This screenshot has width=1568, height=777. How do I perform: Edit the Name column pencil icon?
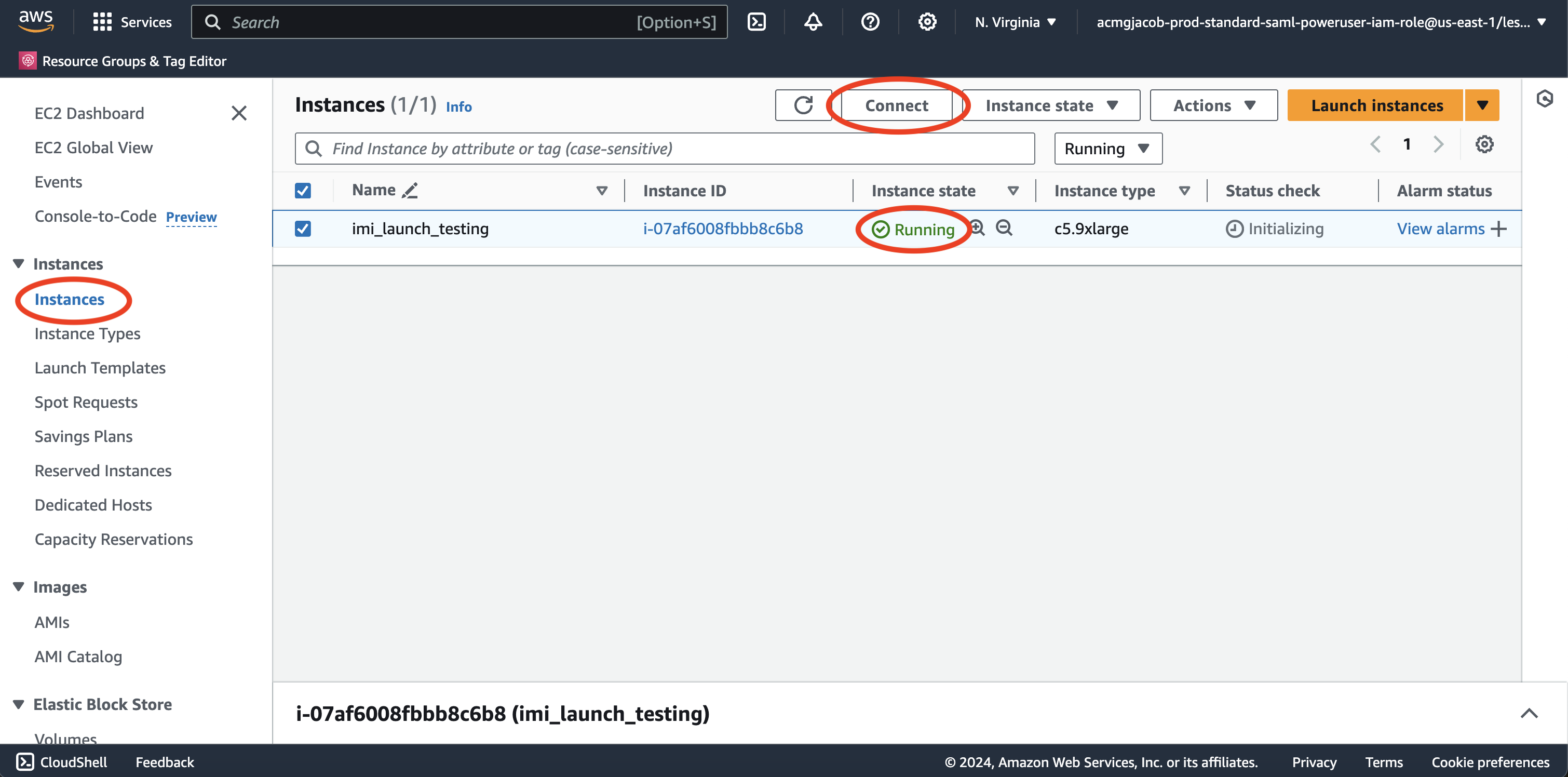[410, 191]
